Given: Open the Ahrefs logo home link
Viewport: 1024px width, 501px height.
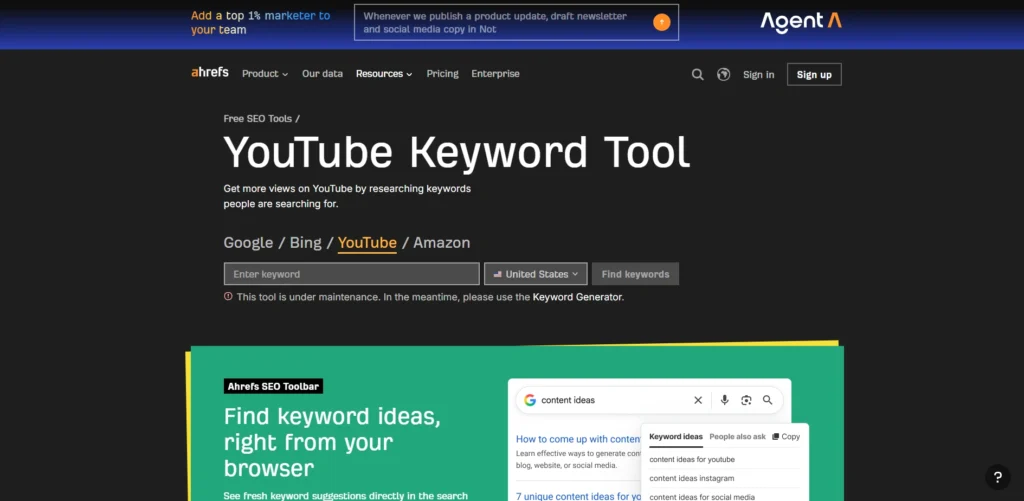Looking at the screenshot, I should 210,73.
